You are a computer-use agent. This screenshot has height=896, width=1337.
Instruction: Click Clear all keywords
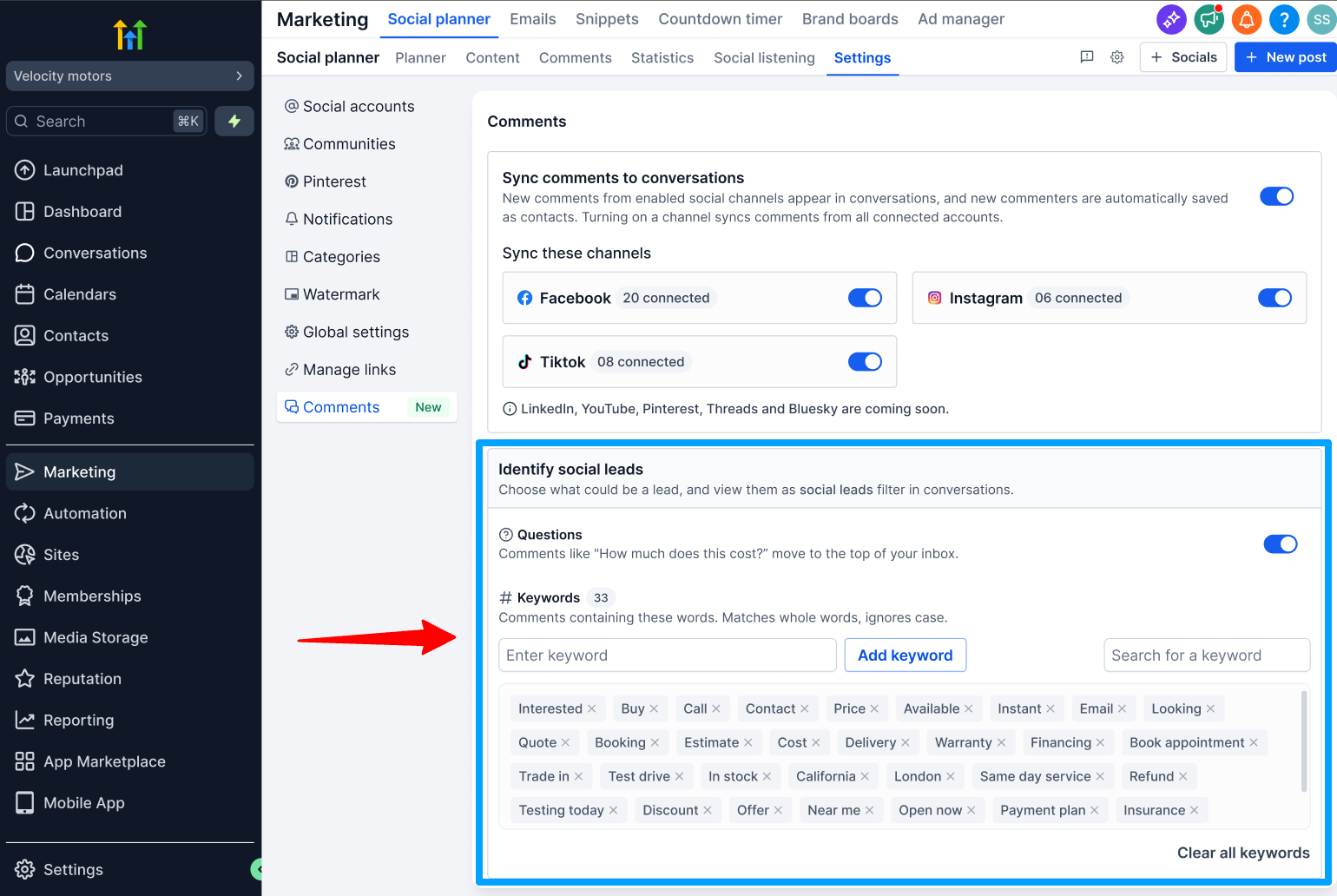click(1243, 853)
